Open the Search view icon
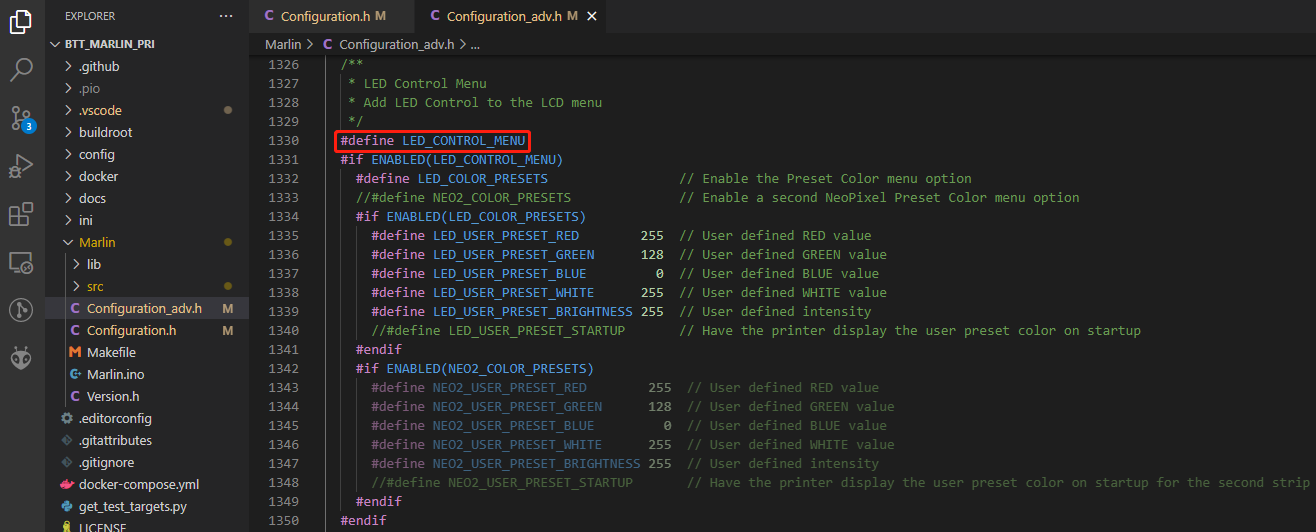 (x=21, y=70)
